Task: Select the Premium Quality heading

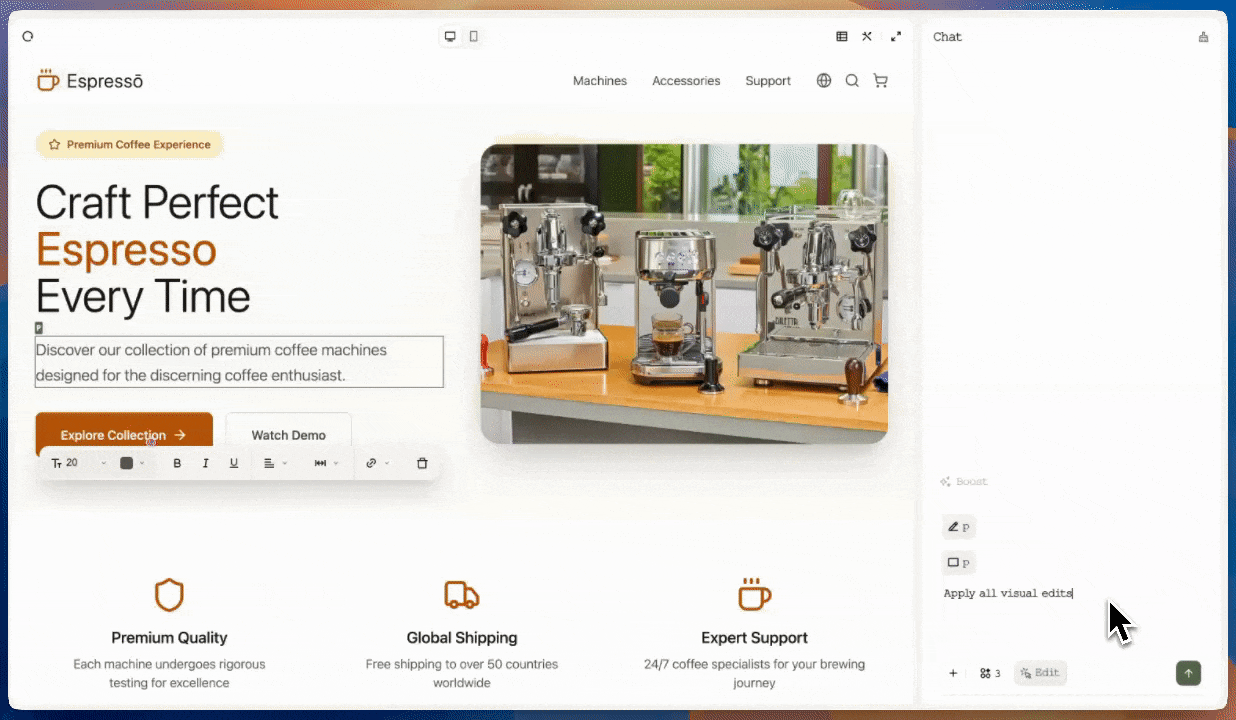Action: (x=169, y=638)
